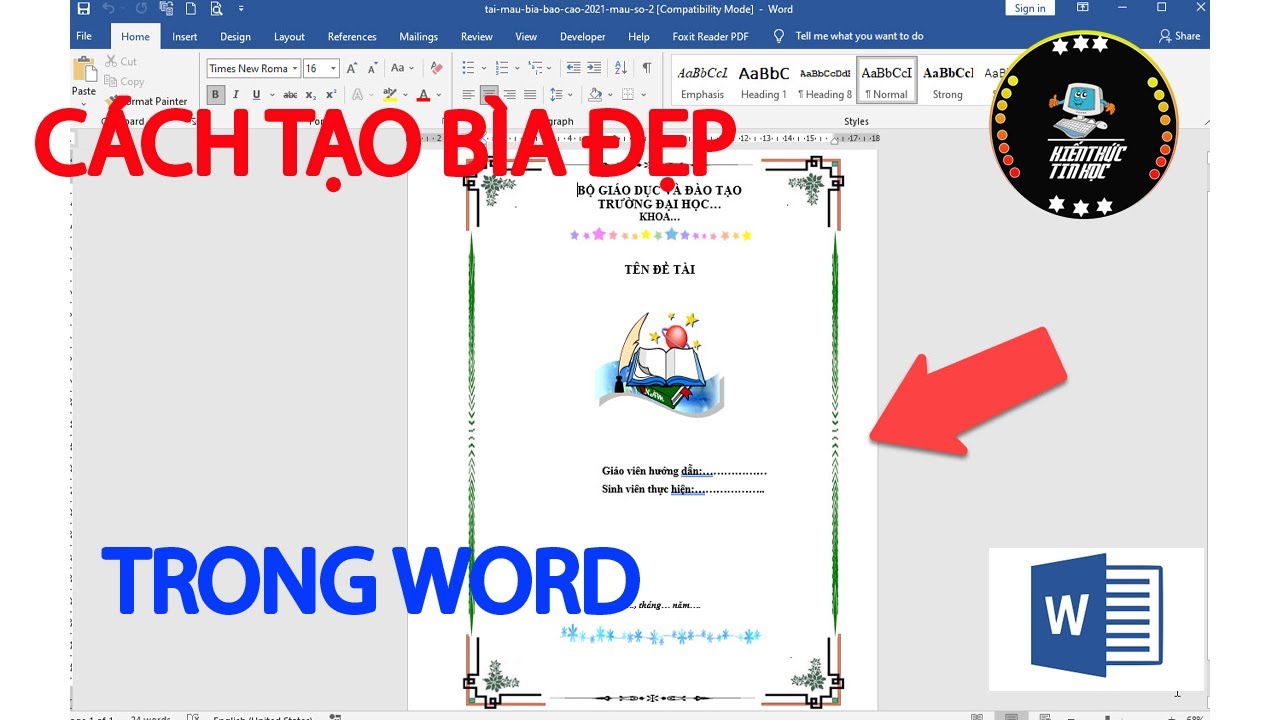
Task: Expand the font color dropdown arrow
Action: pyautogui.click(x=439, y=95)
